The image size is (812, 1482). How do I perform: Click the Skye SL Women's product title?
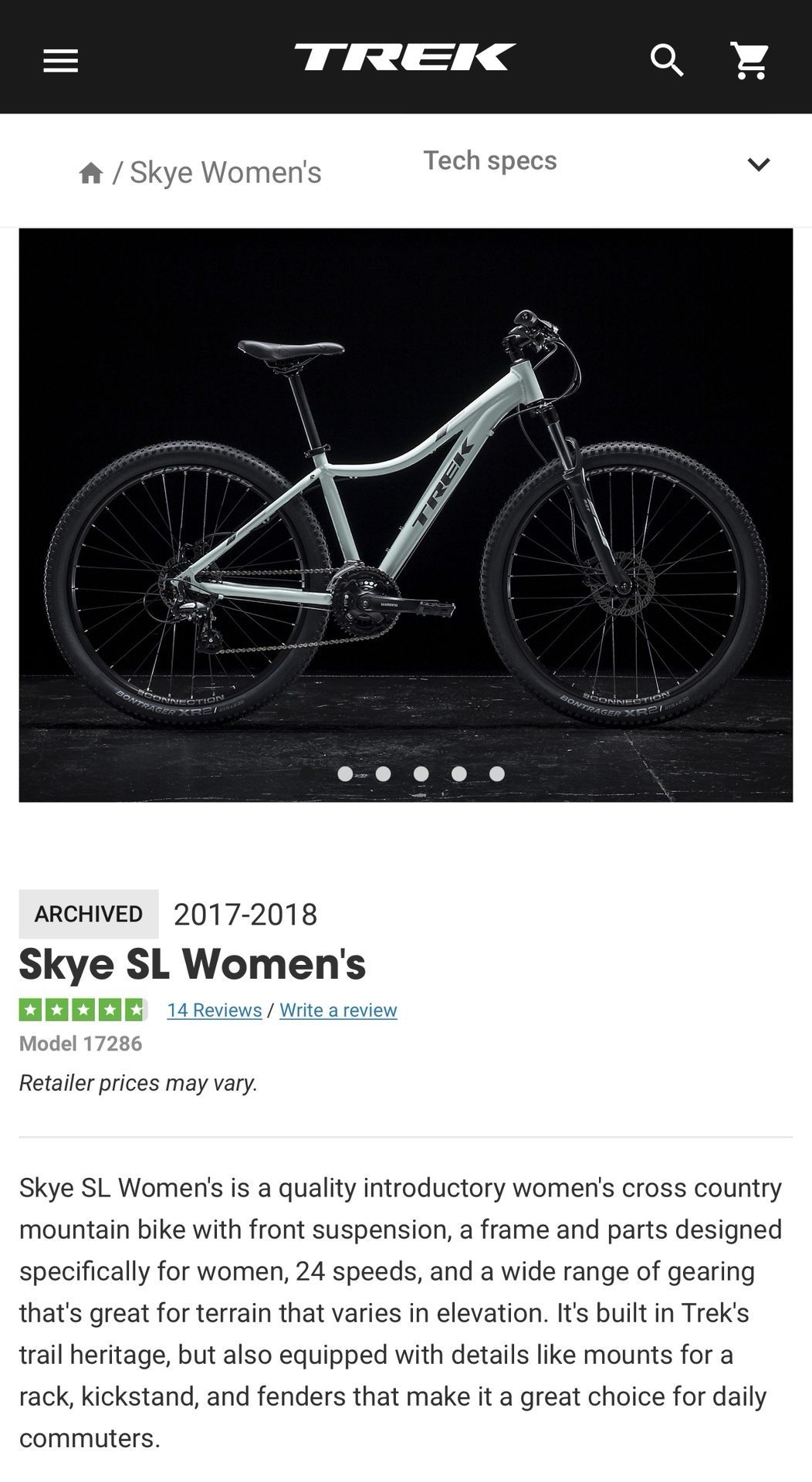192,964
